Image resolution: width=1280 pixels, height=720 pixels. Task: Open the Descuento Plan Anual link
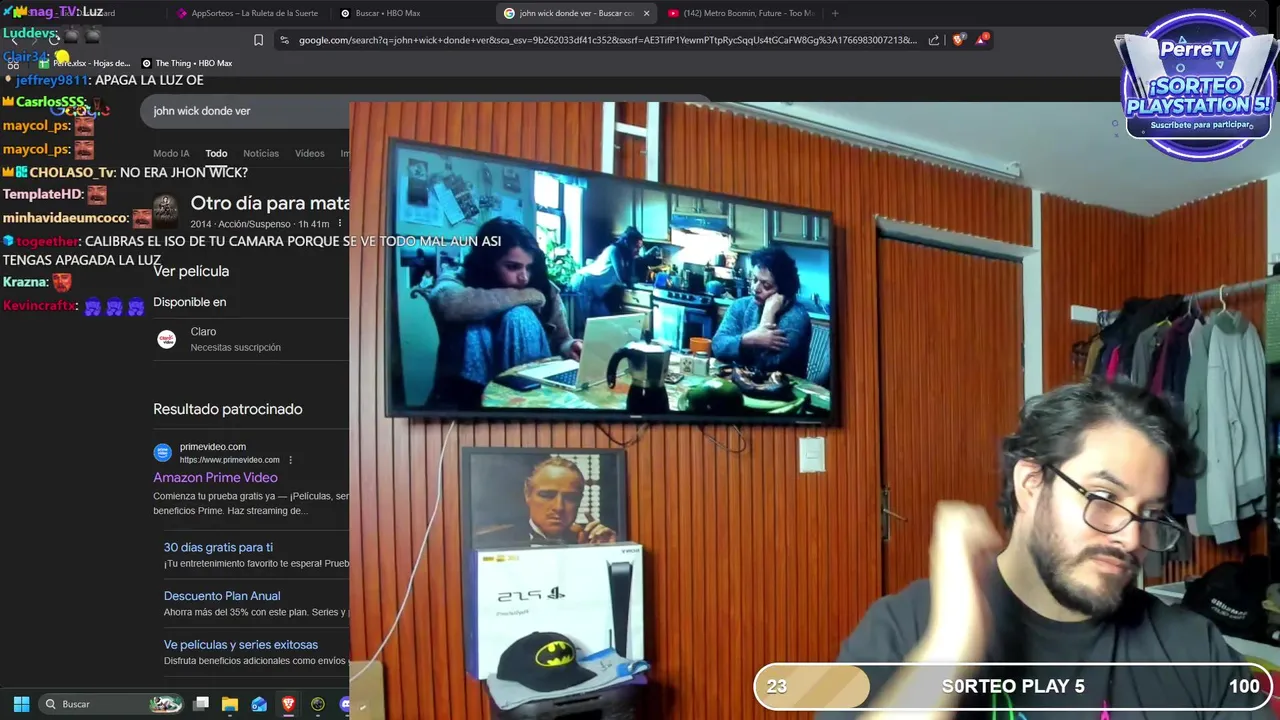222,596
